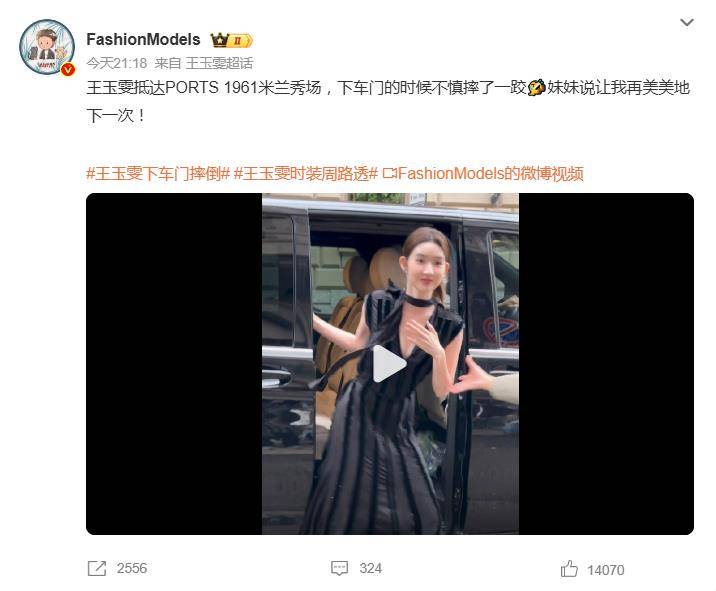716x591 pixels.
Task: Click the black area of the video player
Action: [x=174, y=364]
